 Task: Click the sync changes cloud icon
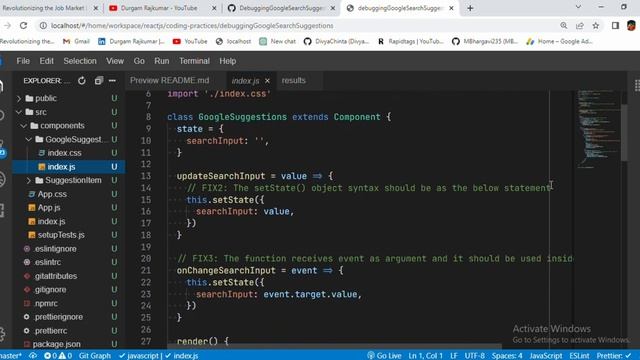33,356
